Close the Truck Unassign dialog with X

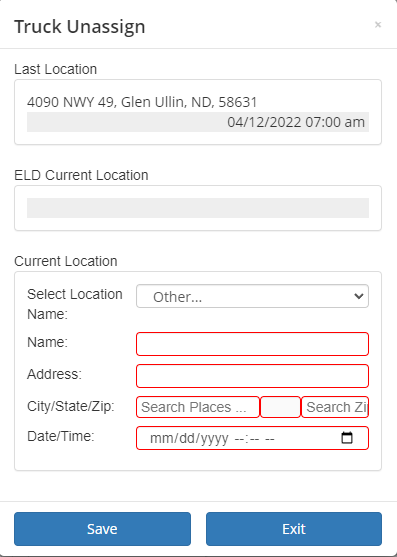(x=378, y=25)
